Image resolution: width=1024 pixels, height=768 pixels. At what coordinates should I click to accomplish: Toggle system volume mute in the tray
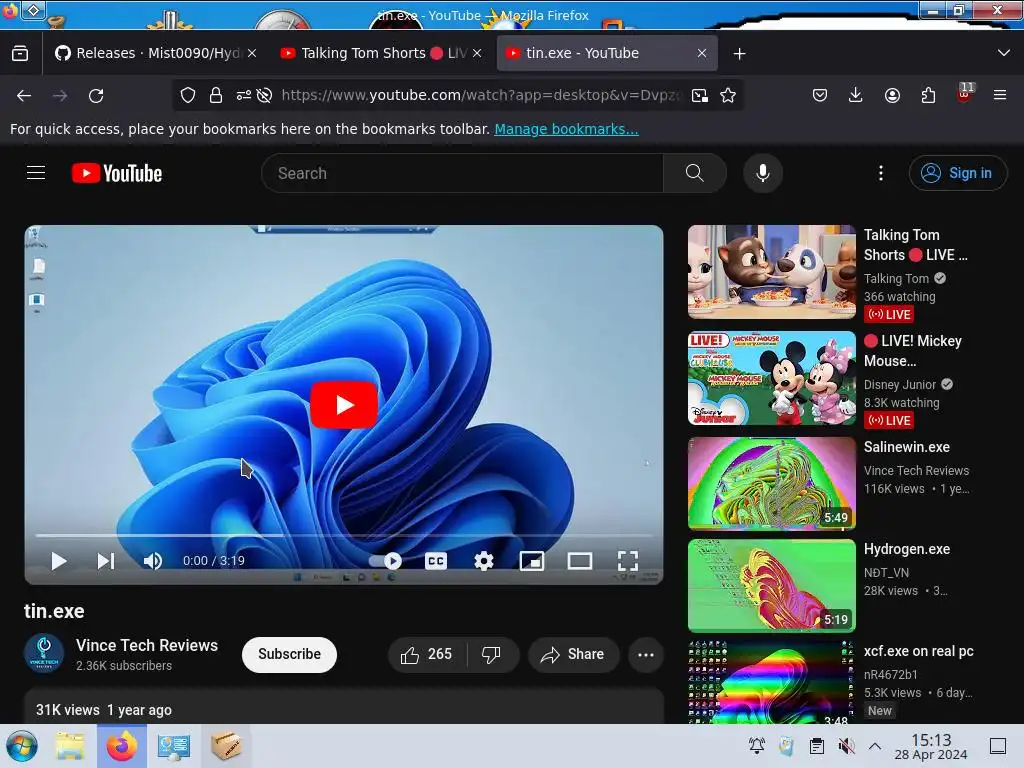click(846, 746)
